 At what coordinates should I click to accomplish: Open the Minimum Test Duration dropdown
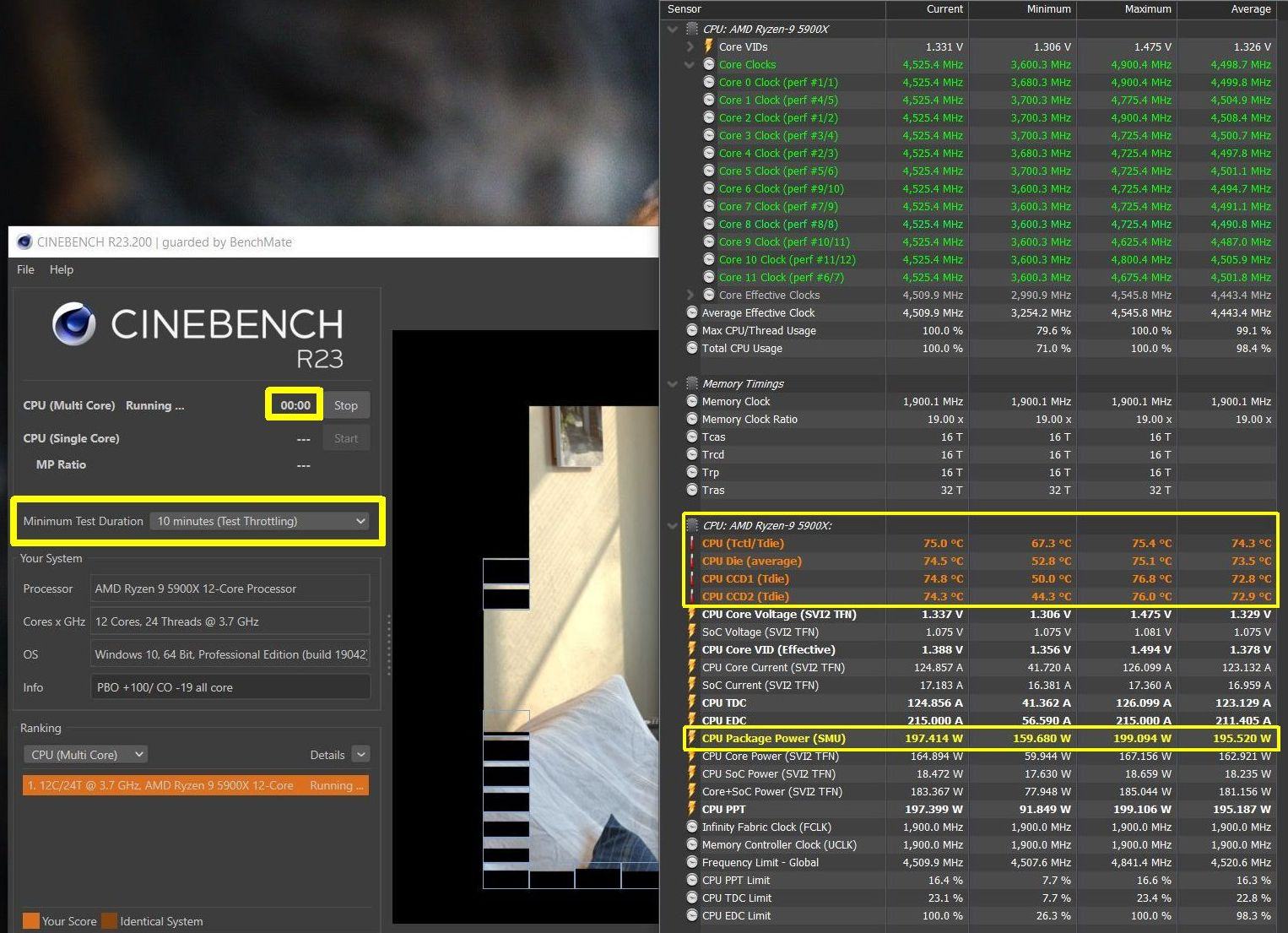[260, 521]
